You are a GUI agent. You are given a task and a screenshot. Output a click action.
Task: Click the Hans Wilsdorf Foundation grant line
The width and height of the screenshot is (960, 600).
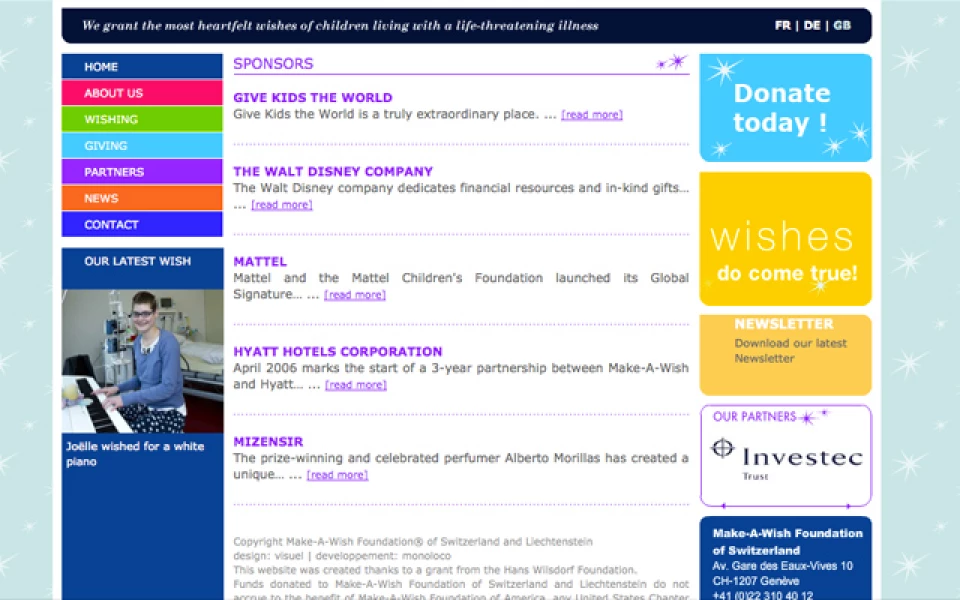click(x=435, y=569)
